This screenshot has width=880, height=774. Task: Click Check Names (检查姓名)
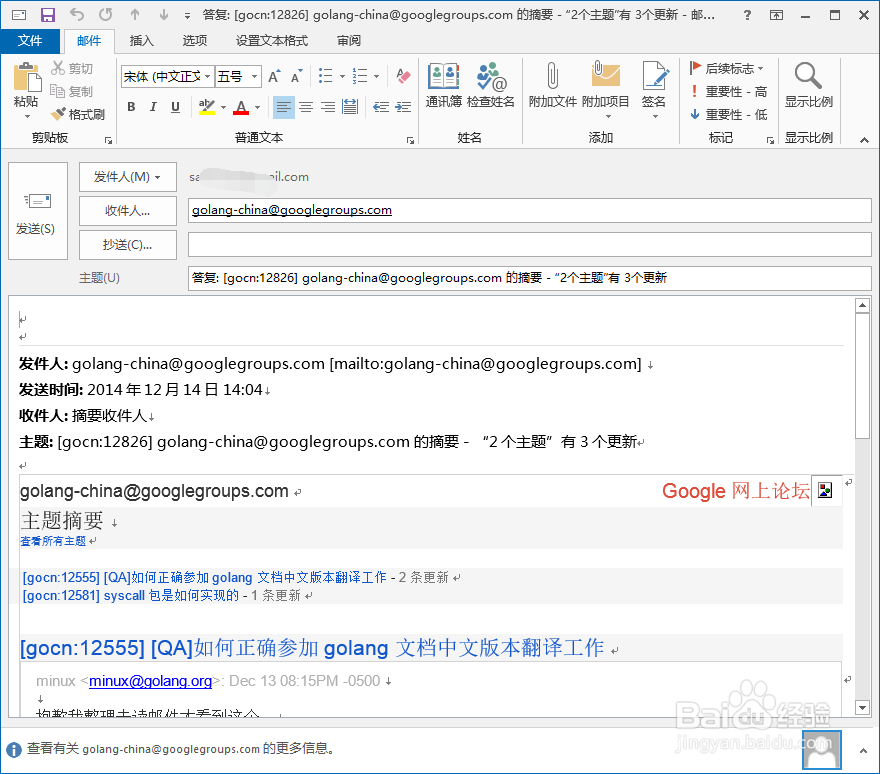tap(491, 85)
